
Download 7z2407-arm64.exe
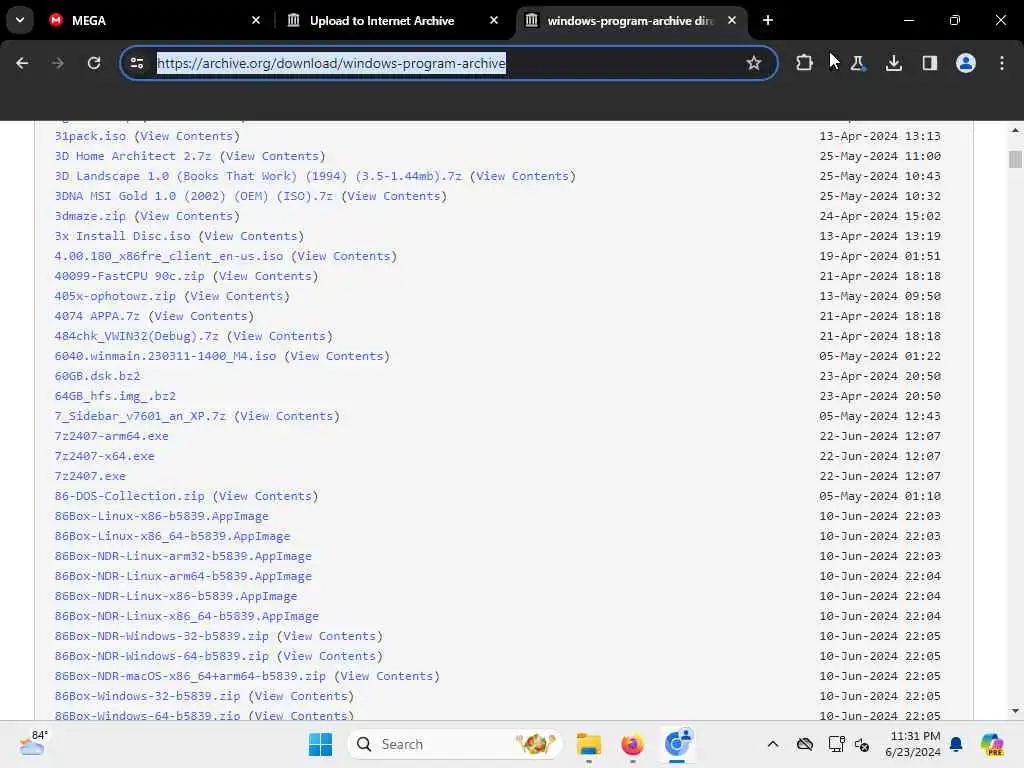[x=112, y=436]
